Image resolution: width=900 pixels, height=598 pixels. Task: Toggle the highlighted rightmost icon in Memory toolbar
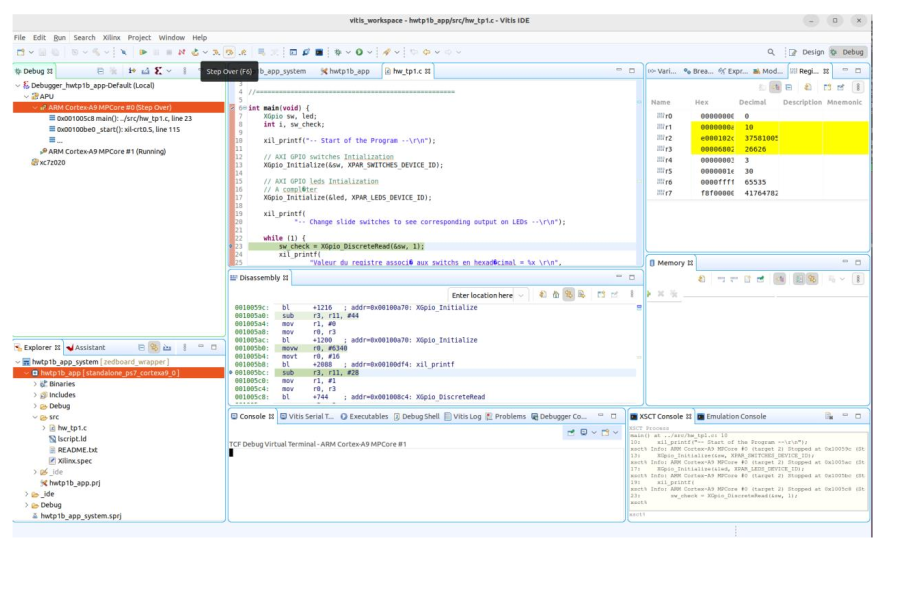tap(812, 279)
